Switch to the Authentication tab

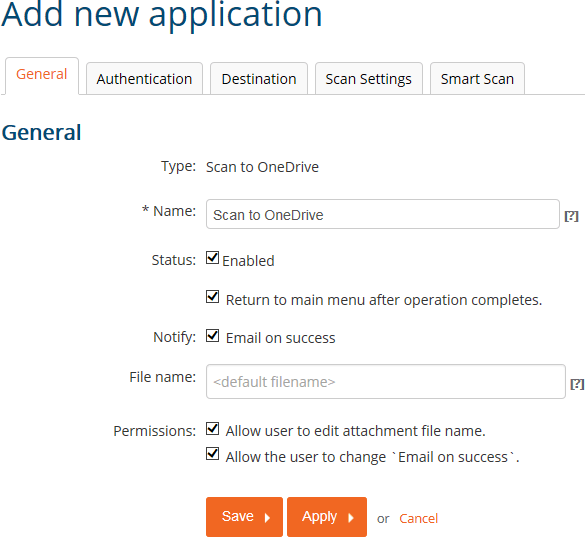[144, 79]
